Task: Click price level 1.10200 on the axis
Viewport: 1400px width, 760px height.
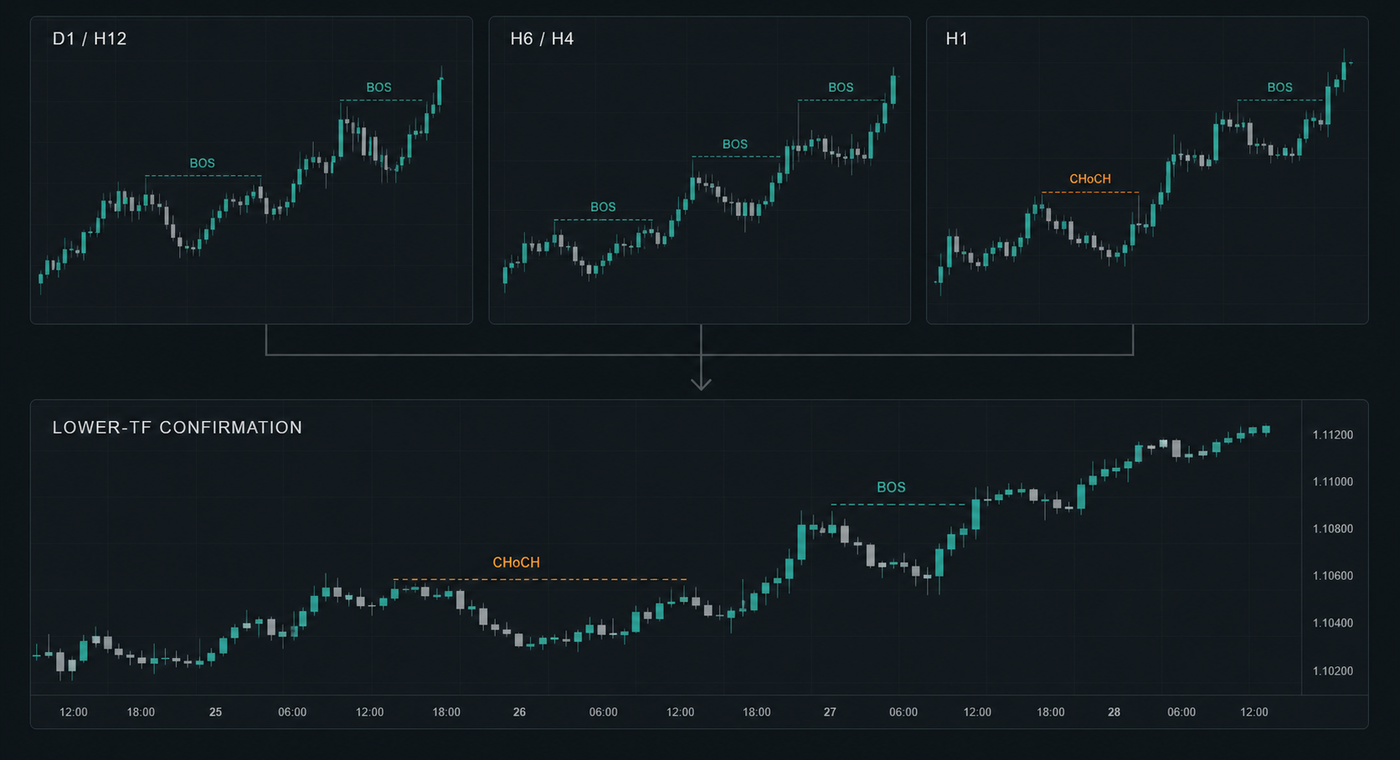Action: [x=1333, y=671]
